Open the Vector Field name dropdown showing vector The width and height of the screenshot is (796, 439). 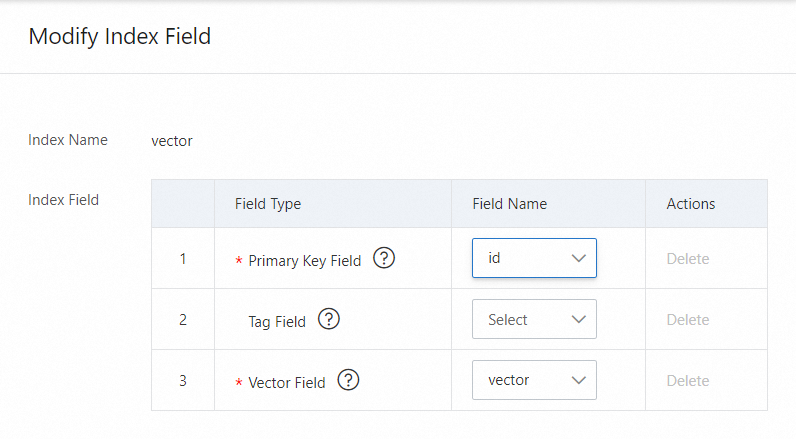pos(534,380)
